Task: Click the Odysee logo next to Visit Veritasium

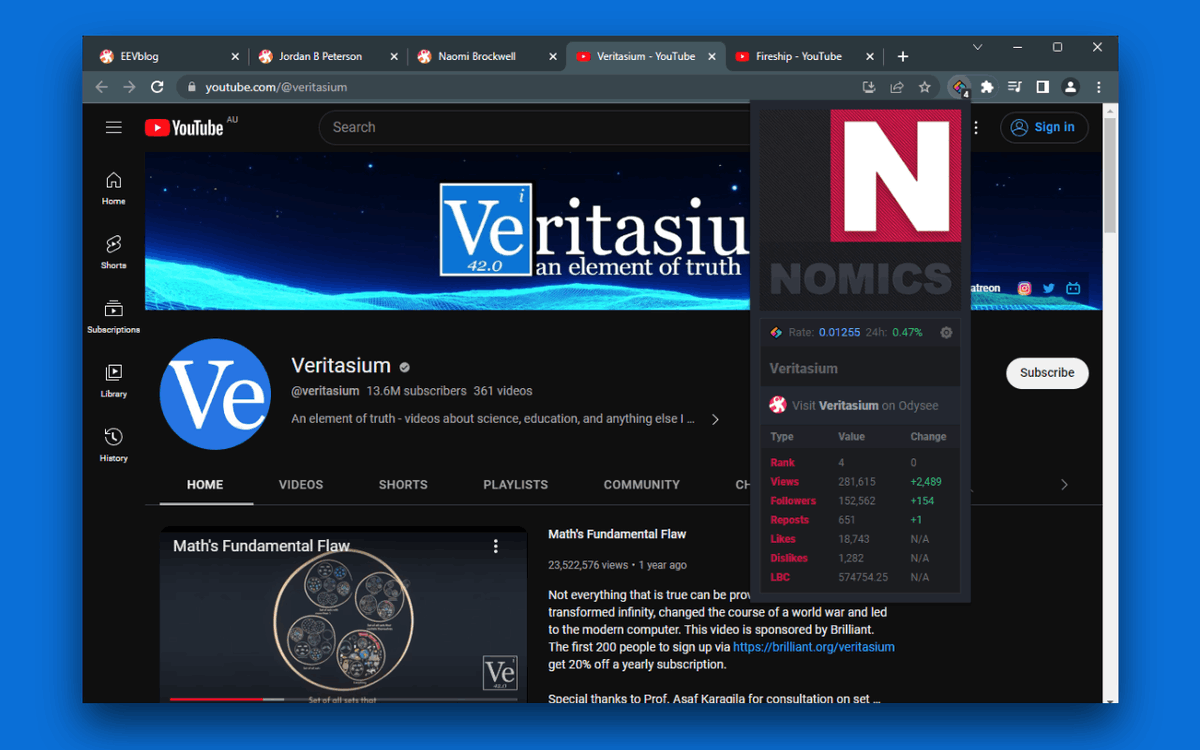Action: tap(778, 405)
